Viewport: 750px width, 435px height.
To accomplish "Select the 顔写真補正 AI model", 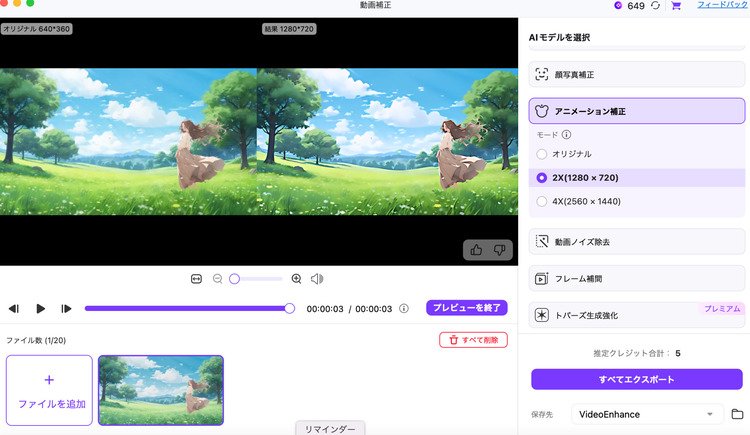I will (x=637, y=74).
